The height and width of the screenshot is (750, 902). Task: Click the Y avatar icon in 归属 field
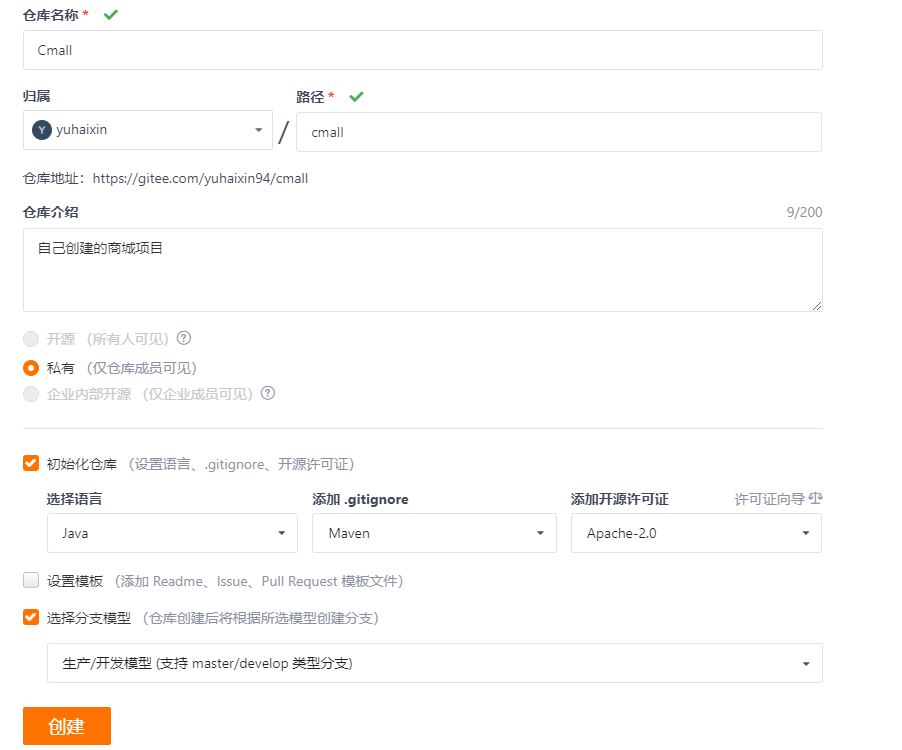(x=42, y=130)
